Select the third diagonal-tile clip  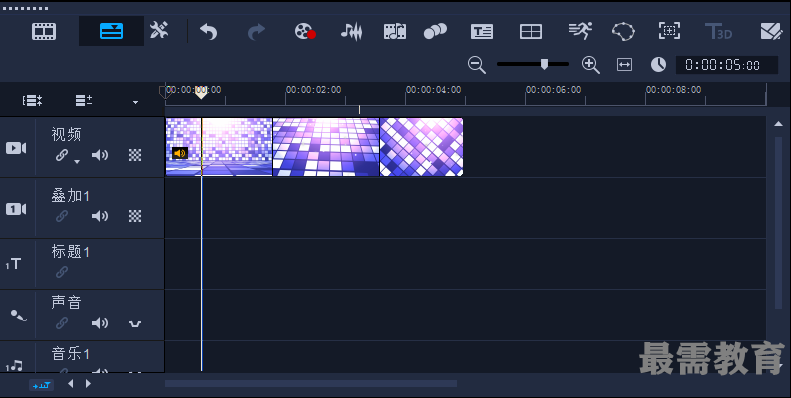(x=421, y=147)
